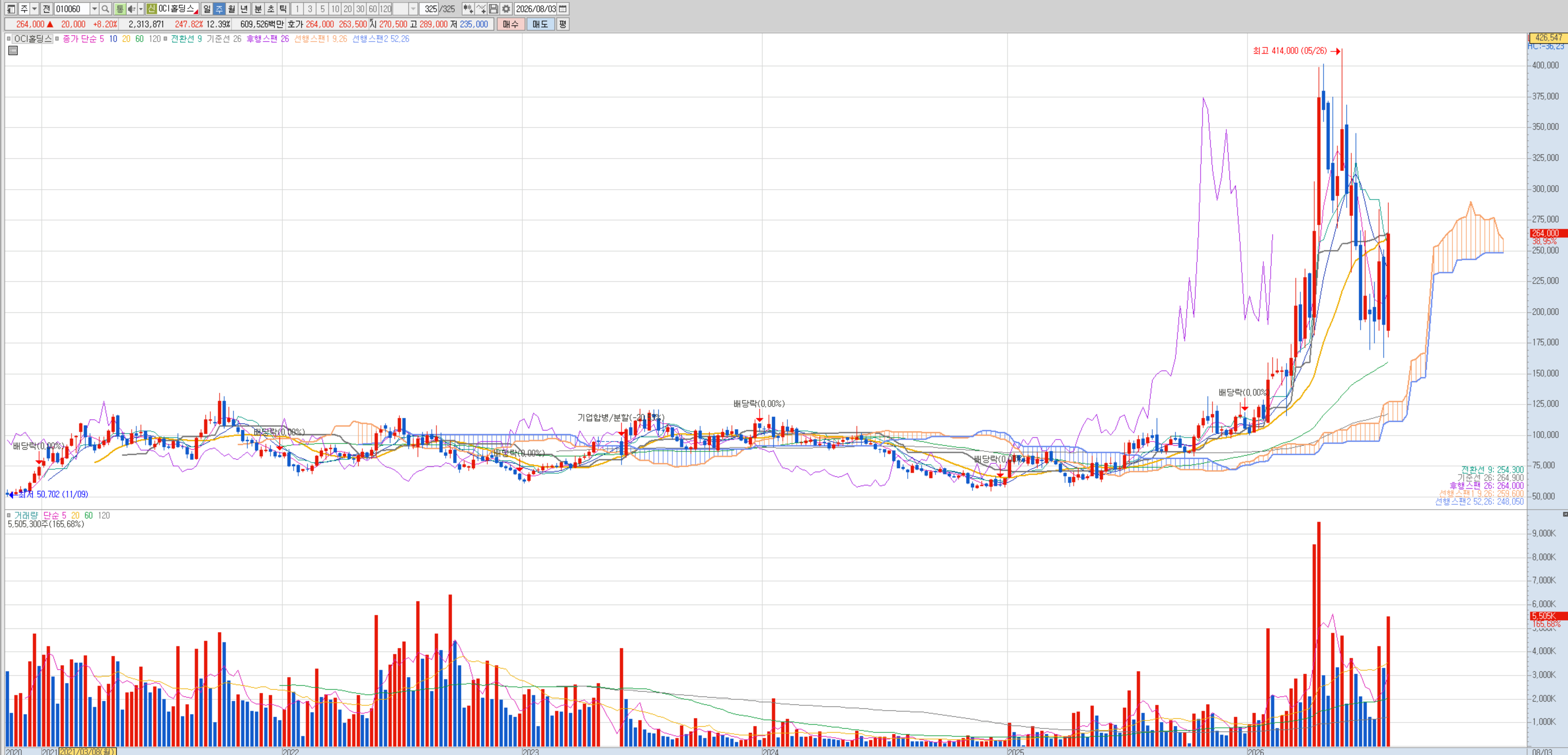Click the chart layout icon at toolbar start
The width and height of the screenshot is (1568, 755).
(11, 8)
